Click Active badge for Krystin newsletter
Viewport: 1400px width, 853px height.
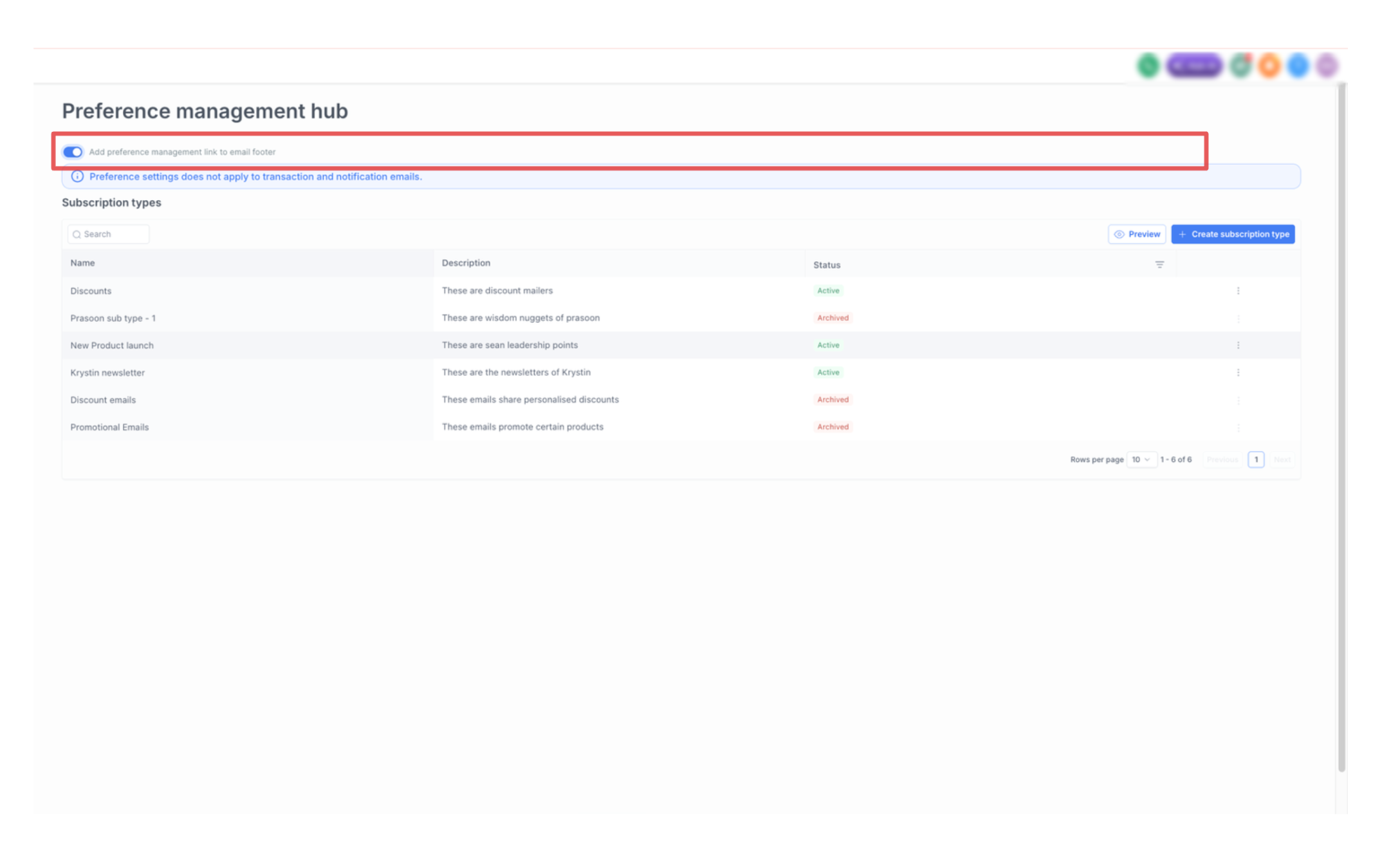tap(828, 372)
